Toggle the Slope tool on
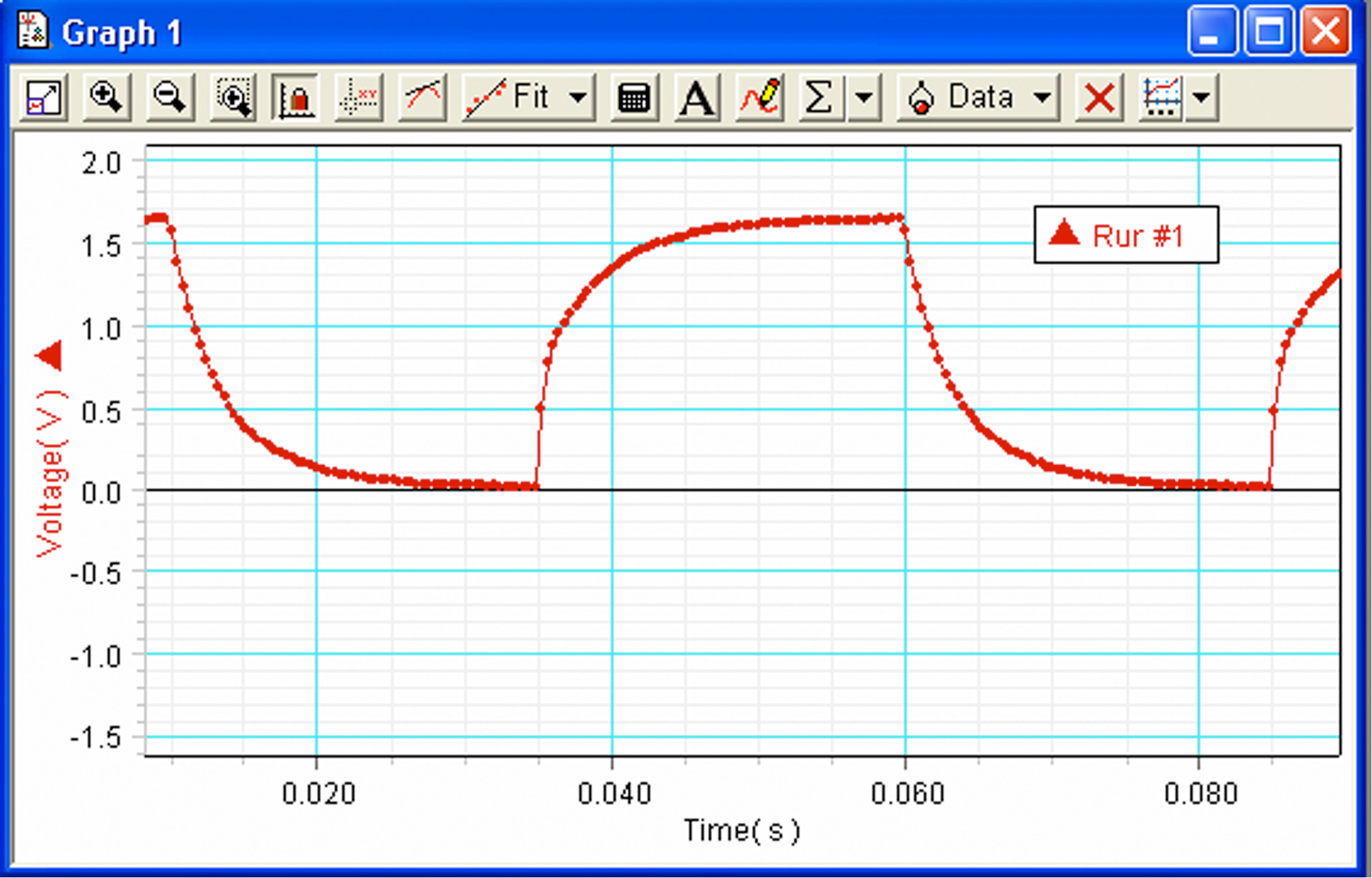 click(422, 97)
